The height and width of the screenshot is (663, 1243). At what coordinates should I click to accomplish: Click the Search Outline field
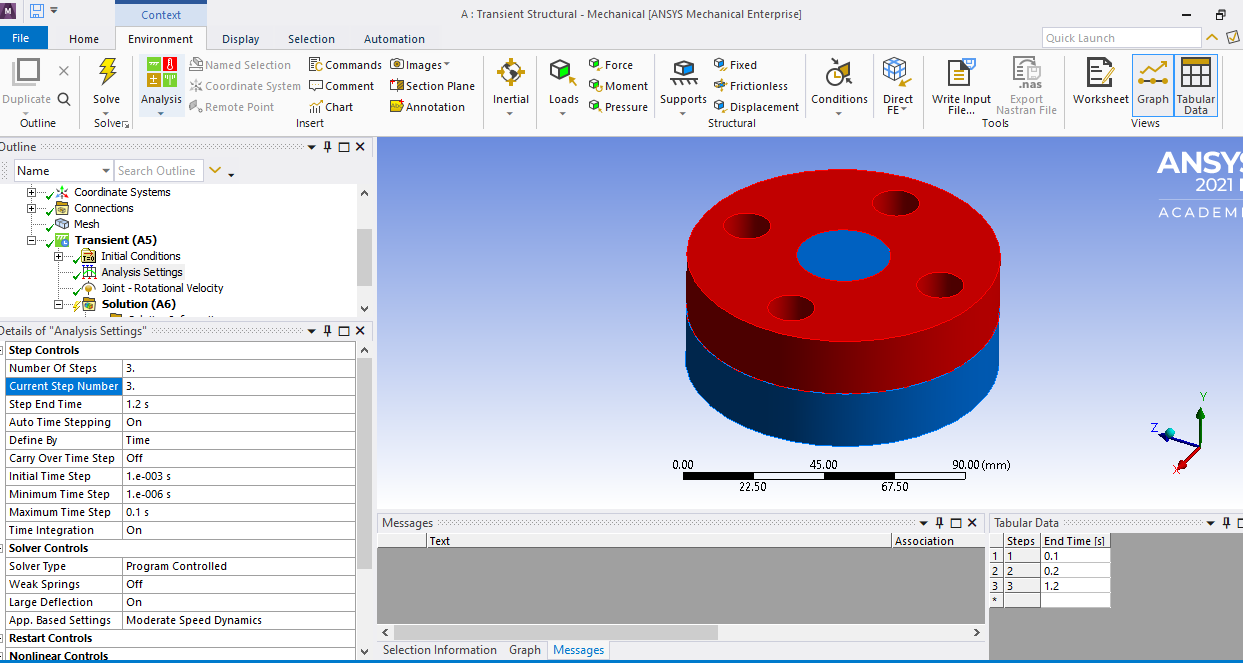159,171
